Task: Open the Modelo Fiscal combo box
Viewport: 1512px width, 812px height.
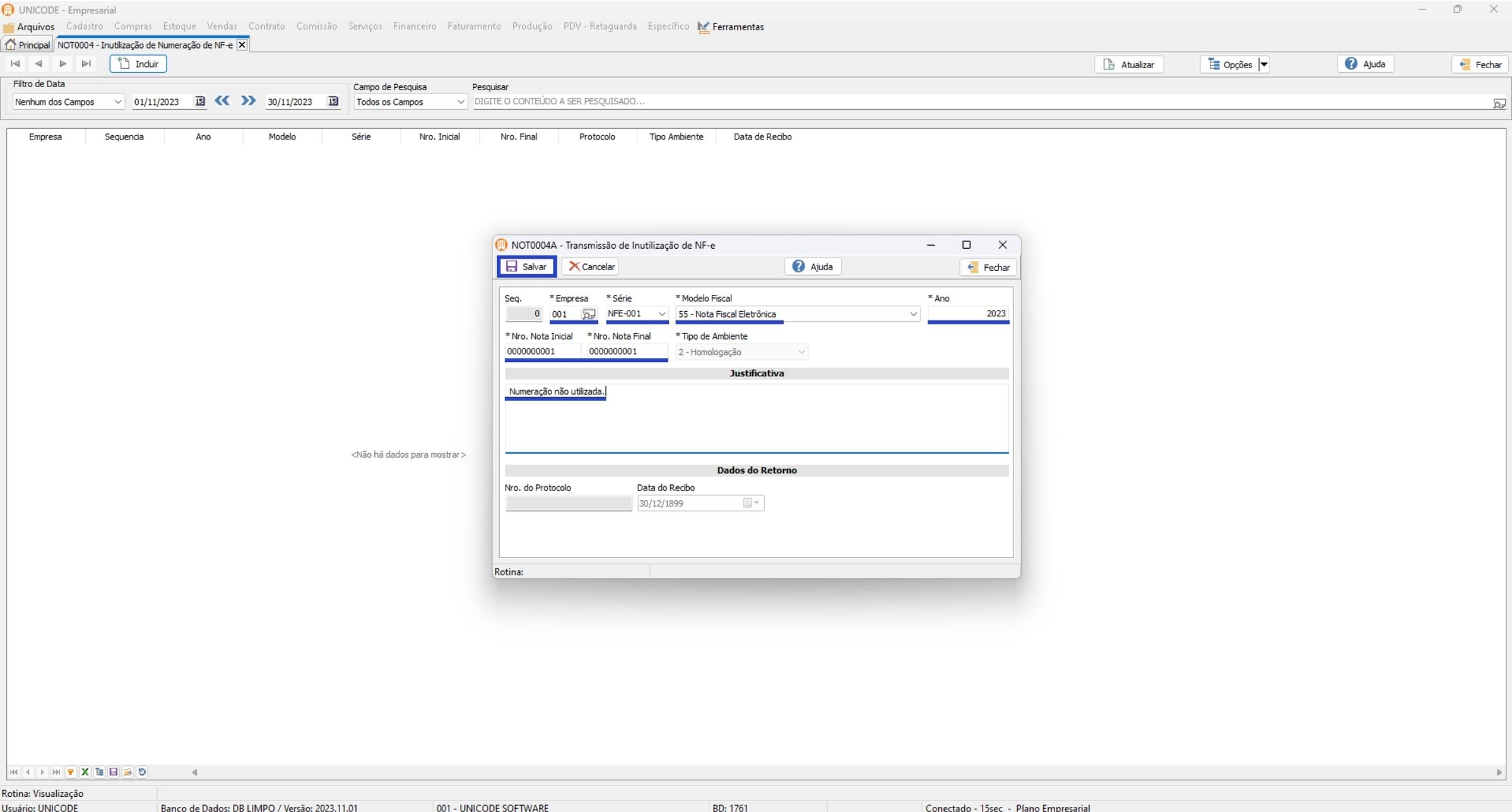Action: 913,314
